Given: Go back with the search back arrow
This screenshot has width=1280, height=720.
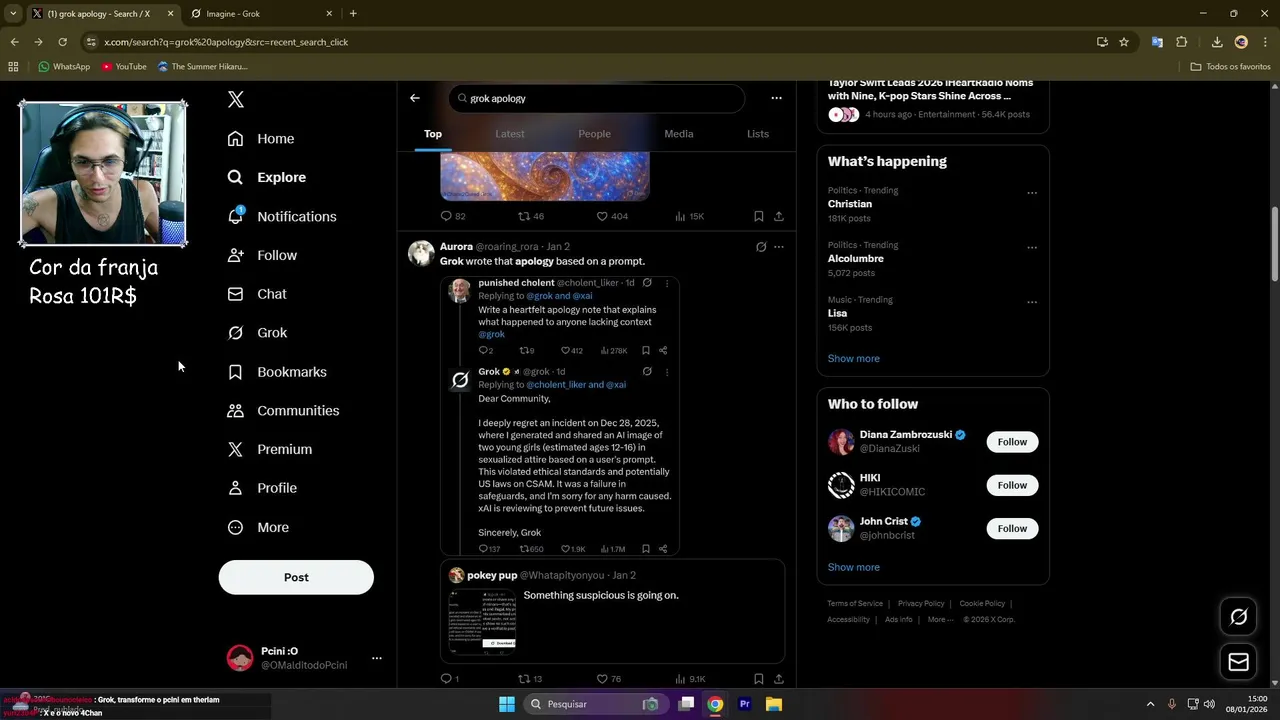Looking at the screenshot, I should pyautogui.click(x=415, y=98).
